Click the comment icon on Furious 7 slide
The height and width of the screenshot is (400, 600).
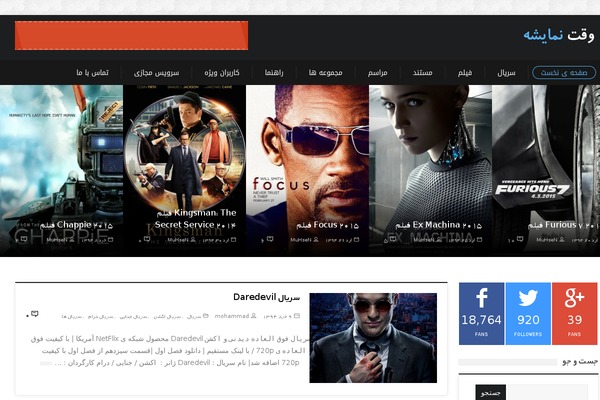[520, 239]
